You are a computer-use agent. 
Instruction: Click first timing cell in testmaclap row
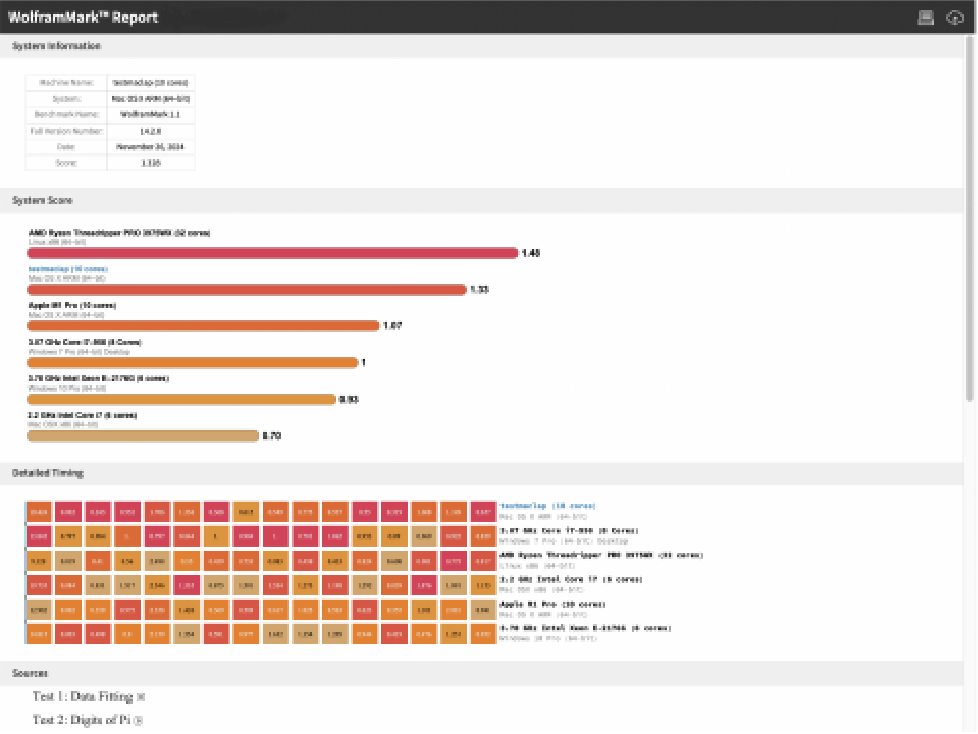click(x=39, y=512)
